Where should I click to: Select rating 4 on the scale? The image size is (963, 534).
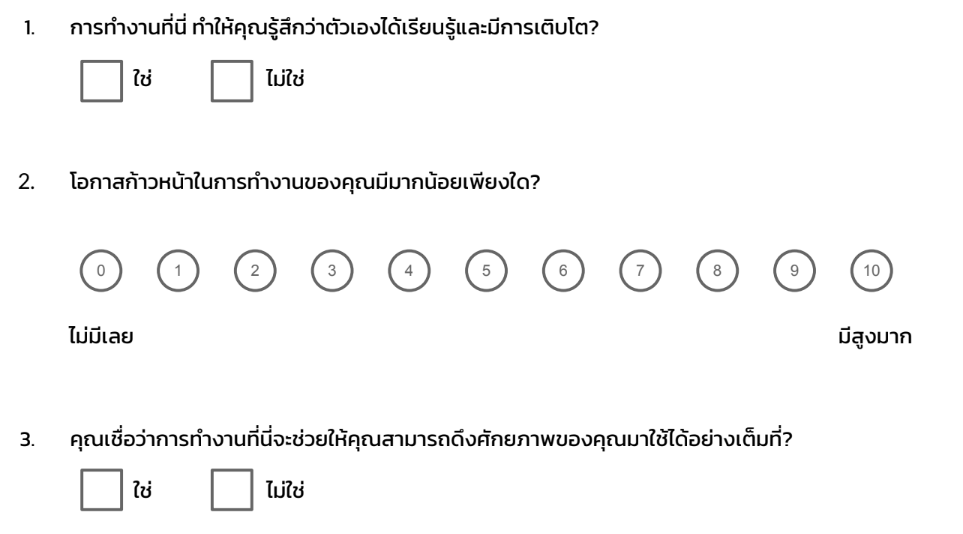(x=409, y=270)
